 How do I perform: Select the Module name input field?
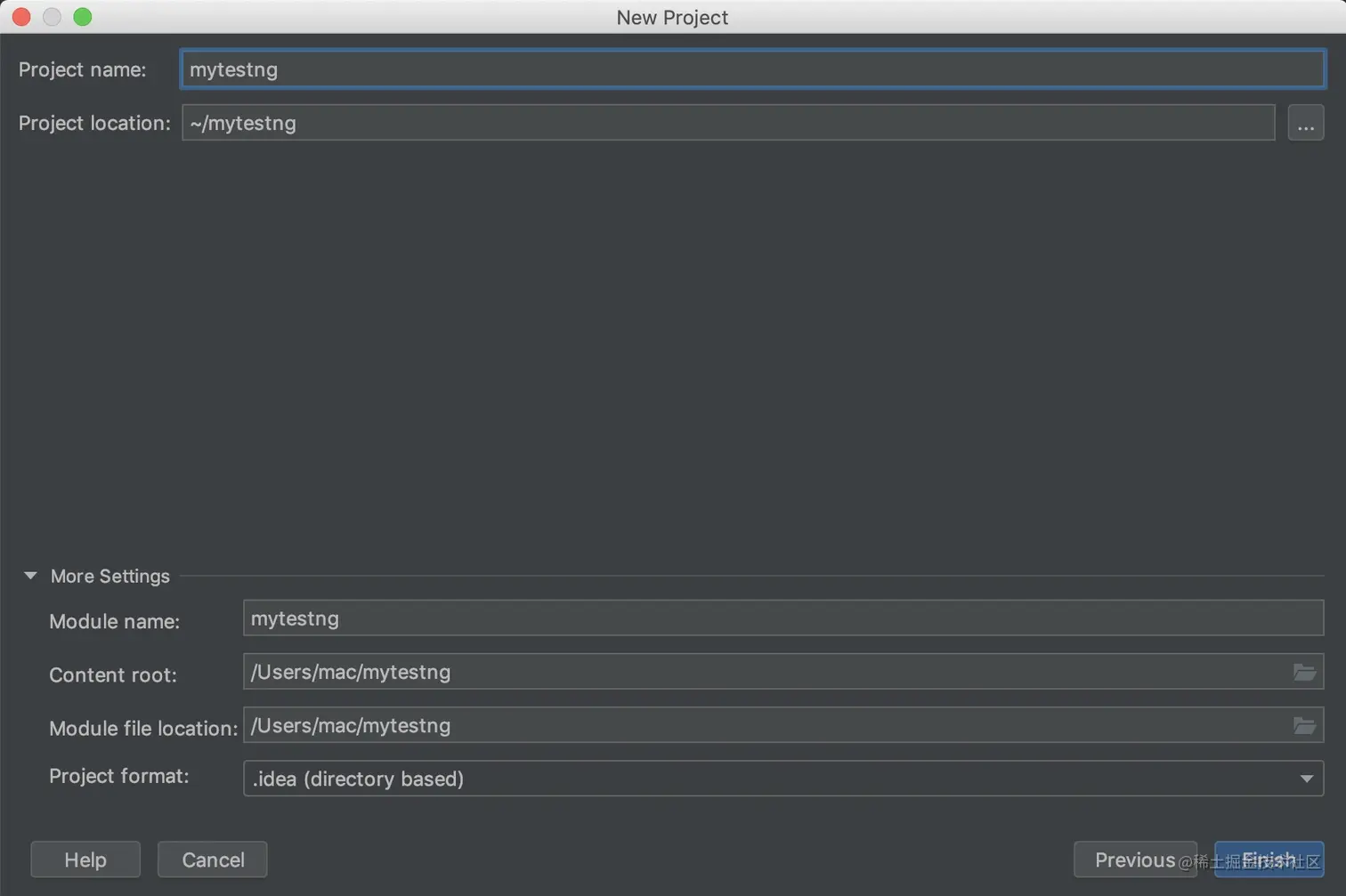(x=782, y=618)
